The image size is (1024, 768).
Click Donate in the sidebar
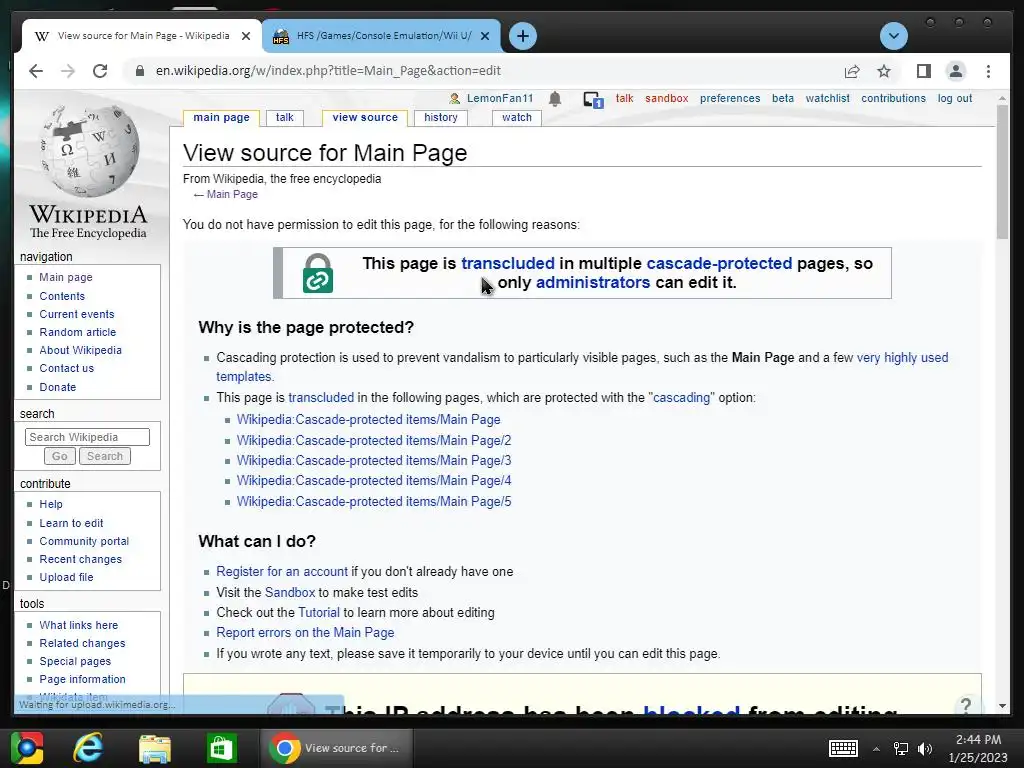(57, 387)
